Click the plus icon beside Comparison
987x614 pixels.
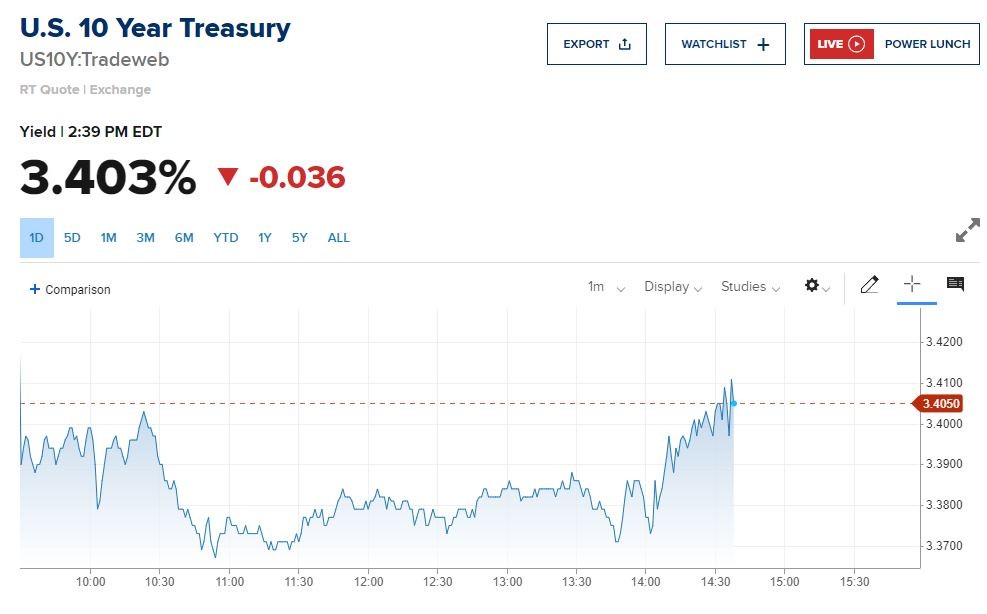coord(35,289)
